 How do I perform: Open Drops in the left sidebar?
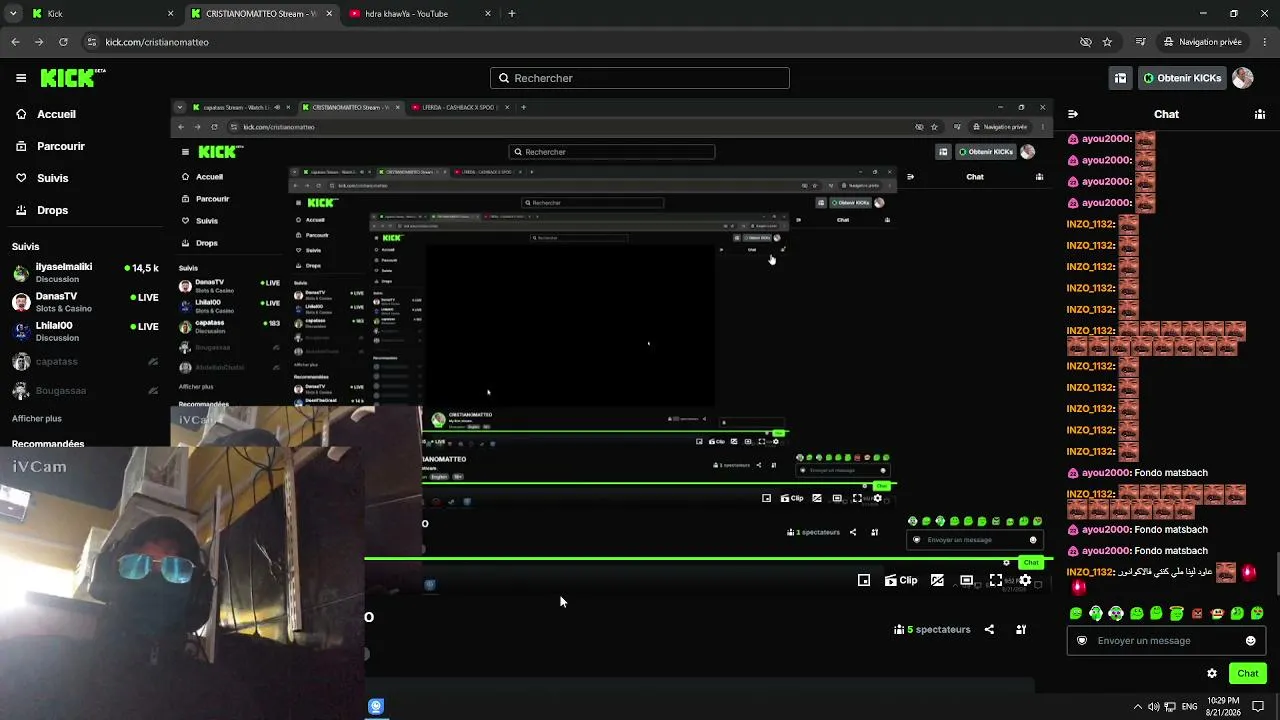tap(42, 210)
